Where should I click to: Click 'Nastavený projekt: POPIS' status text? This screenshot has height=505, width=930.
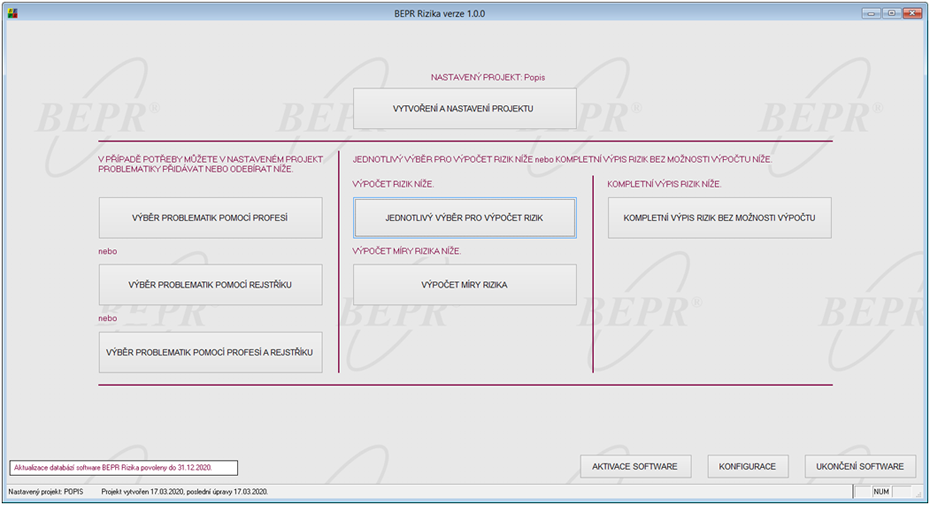46,492
